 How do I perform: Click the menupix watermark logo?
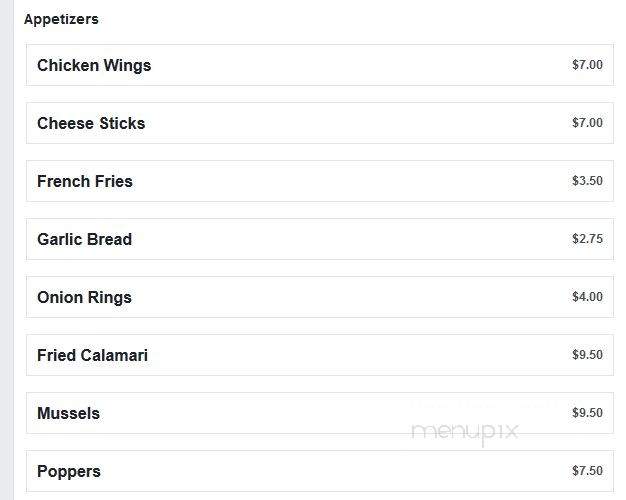pos(465,434)
